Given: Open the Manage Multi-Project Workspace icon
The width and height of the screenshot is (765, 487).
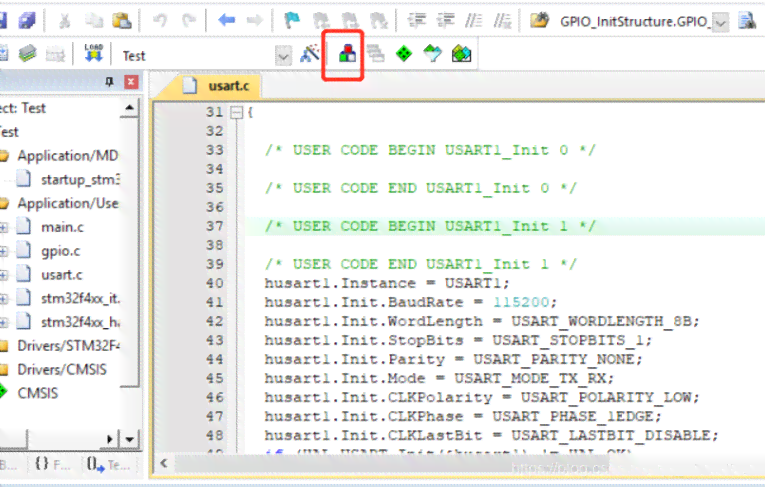Looking at the screenshot, I should pyautogui.click(x=376, y=54).
